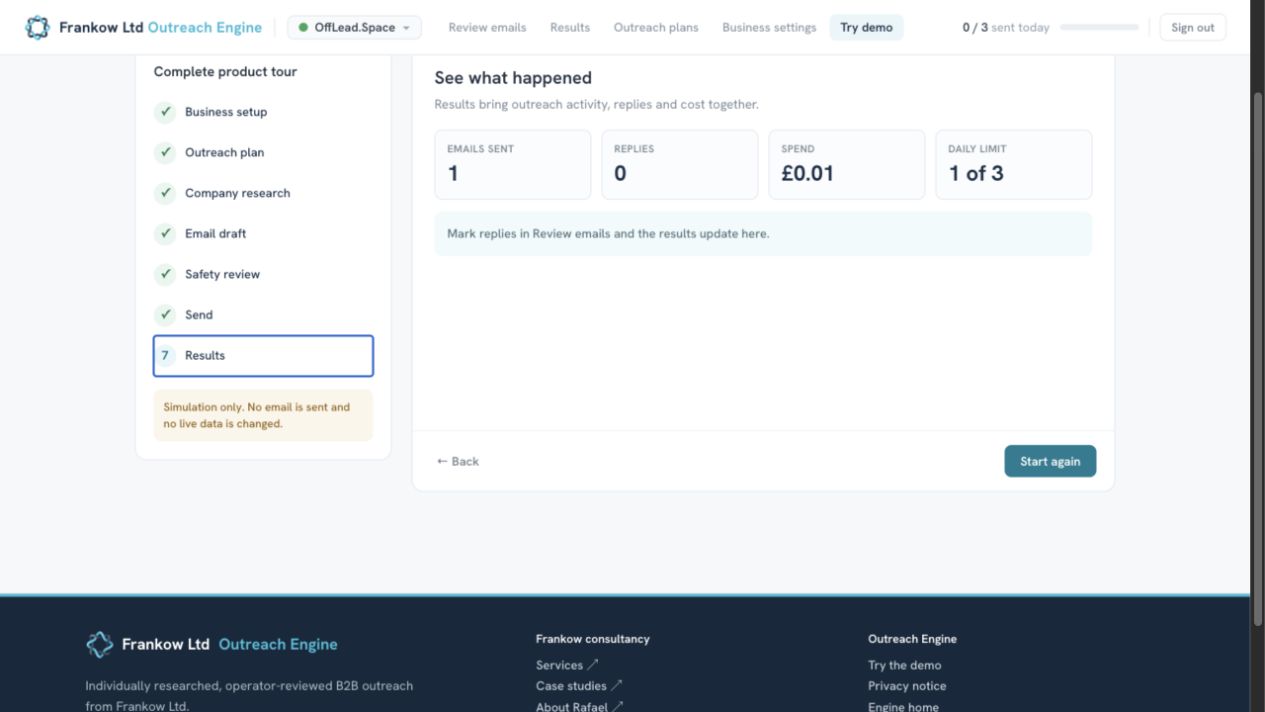1265x712 pixels.
Task: Go to the Results nav tab
Action: pyautogui.click(x=570, y=28)
